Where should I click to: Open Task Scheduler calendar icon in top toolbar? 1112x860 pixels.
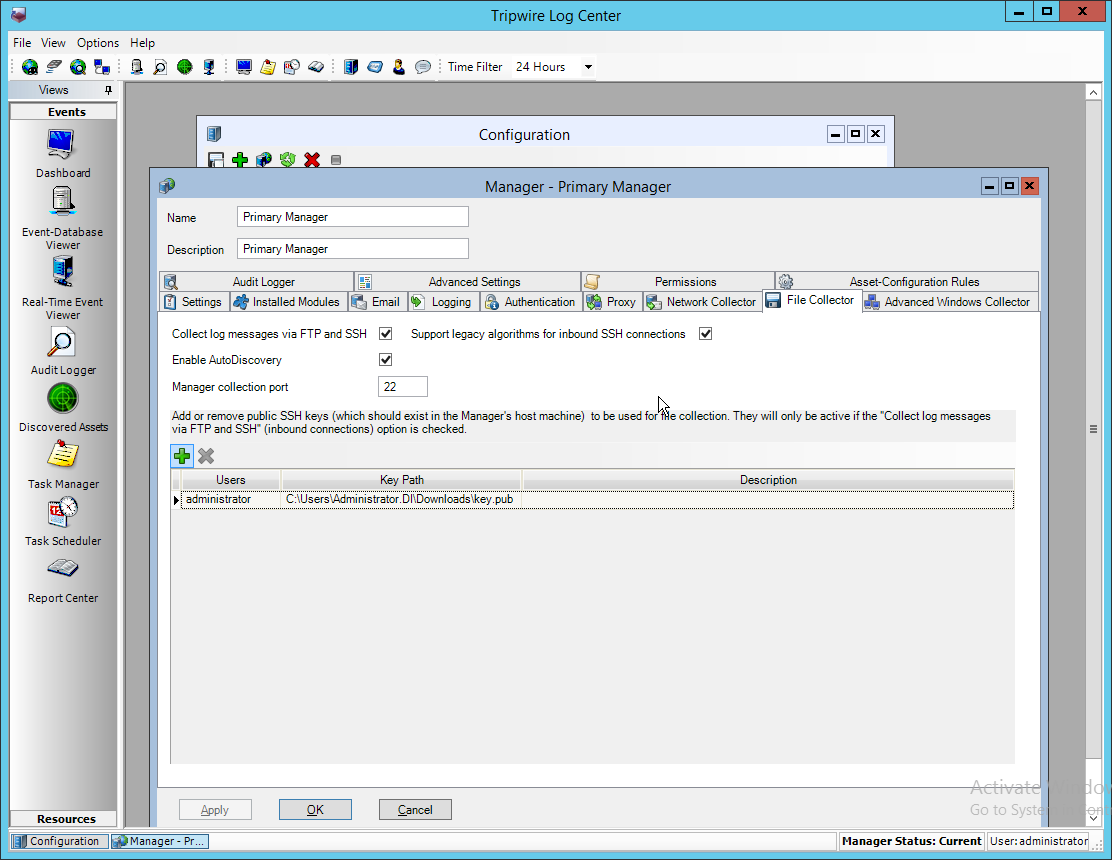click(x=291, y=67)
